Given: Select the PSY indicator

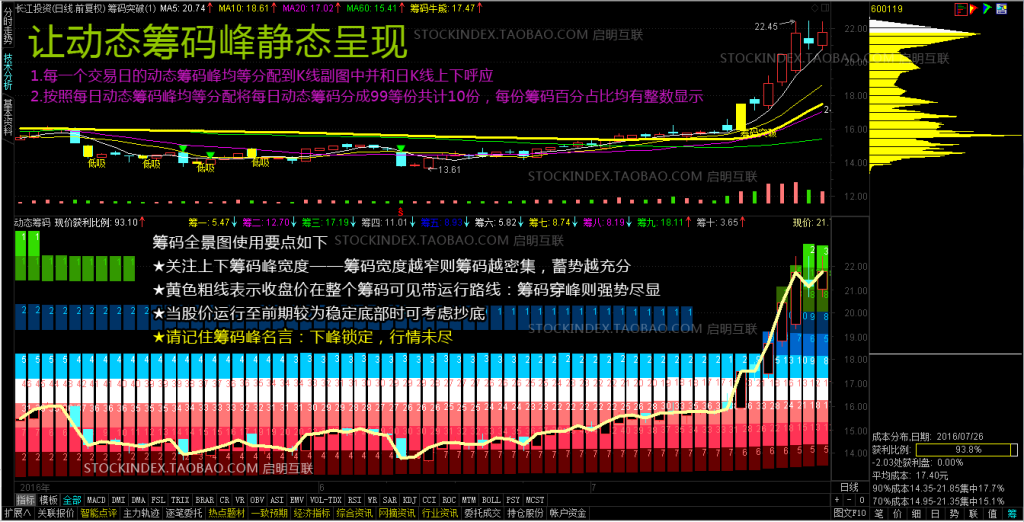Looking at the screenshot, I should [x=513, y=500].
